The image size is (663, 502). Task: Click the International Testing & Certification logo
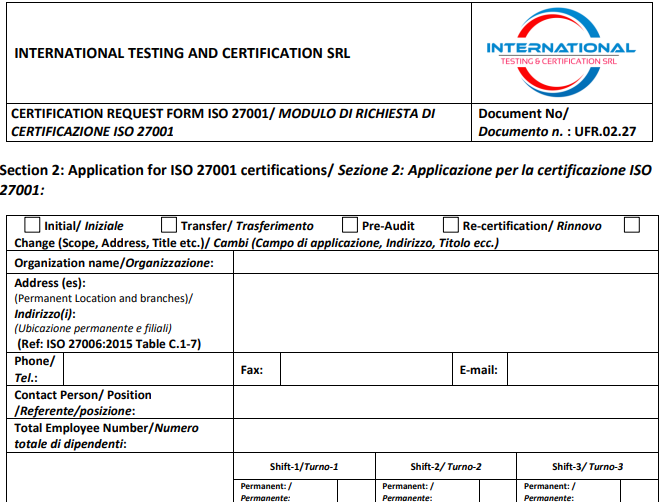coord(561,52)
